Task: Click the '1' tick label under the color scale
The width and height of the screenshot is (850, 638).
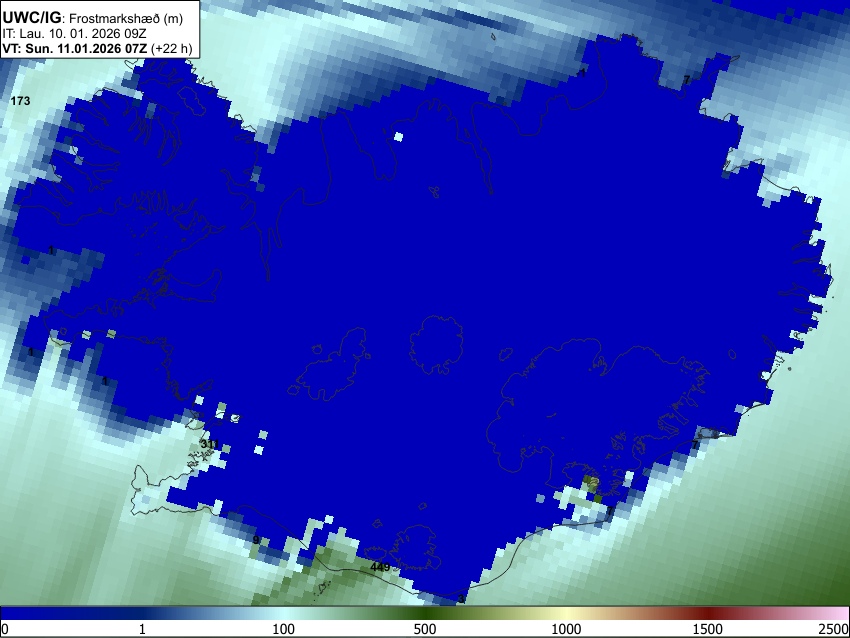Action: pos(142,629)
